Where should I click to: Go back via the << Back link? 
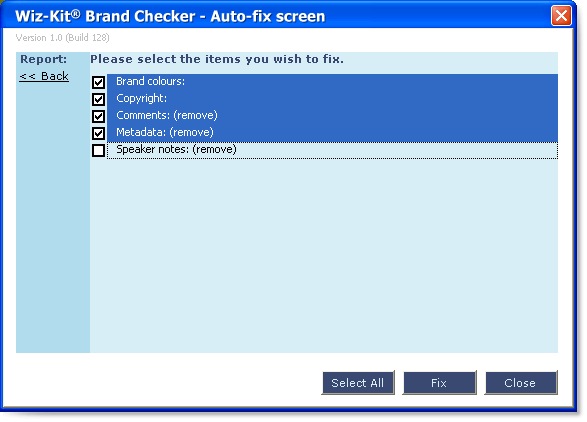pos(44,76)
